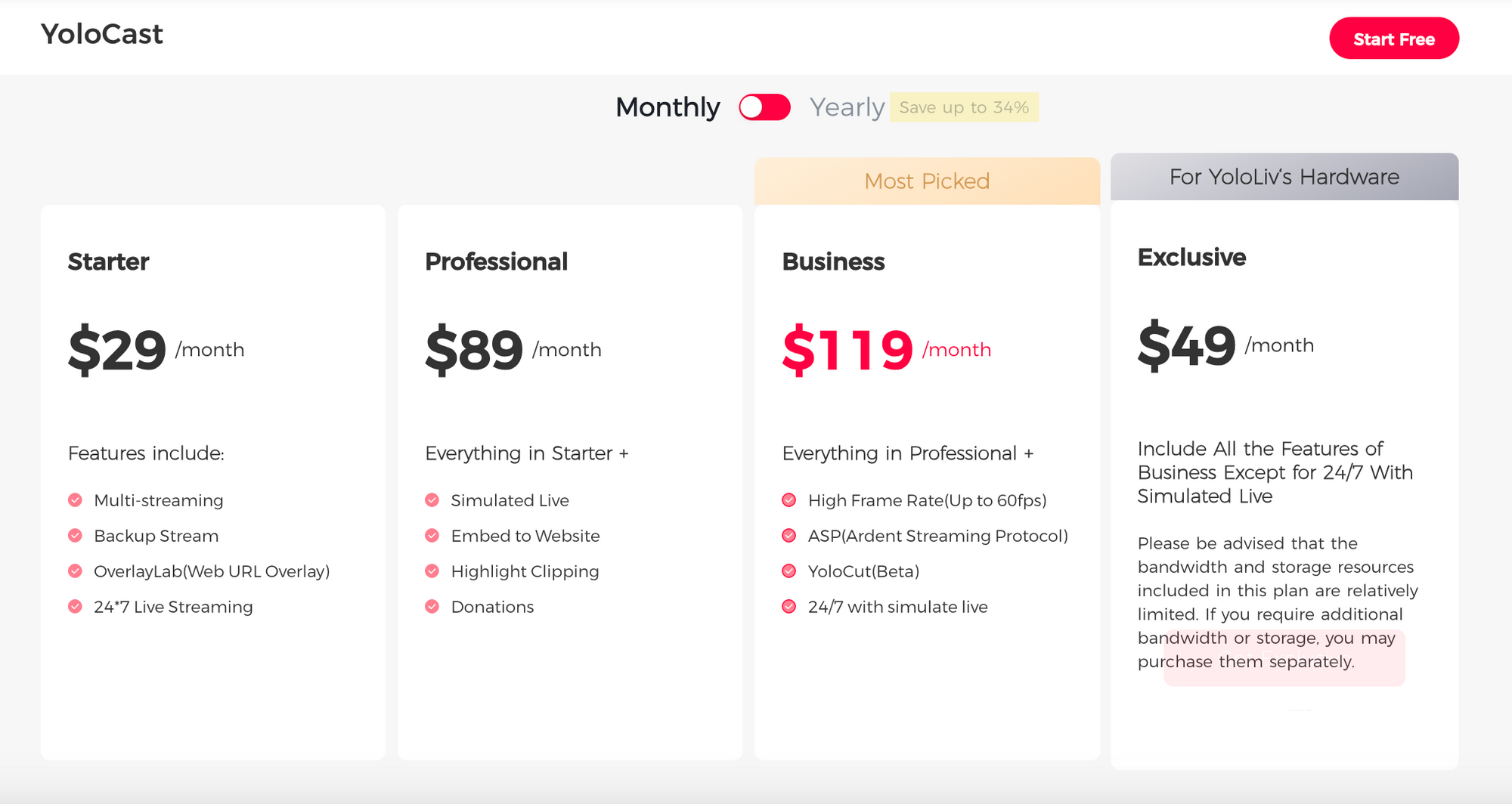Click checkmark beside Highlight Clipping
1512x804 pixels.
432,571
